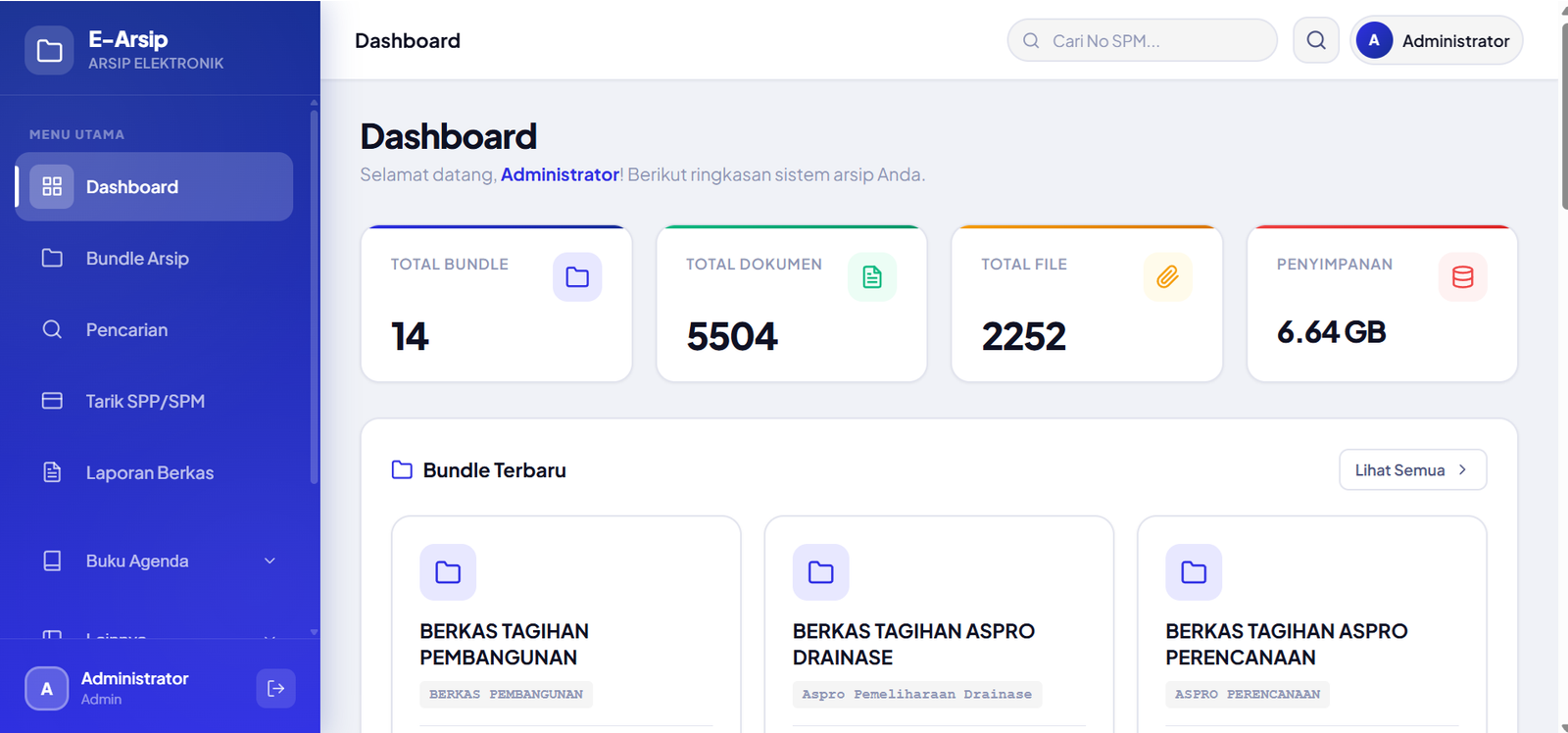Image resolution: width=1568 pixels, height=733 pixels.
Task: Click the BERKAS PEMBANGUNAN tag
Action: pos(506,694)
